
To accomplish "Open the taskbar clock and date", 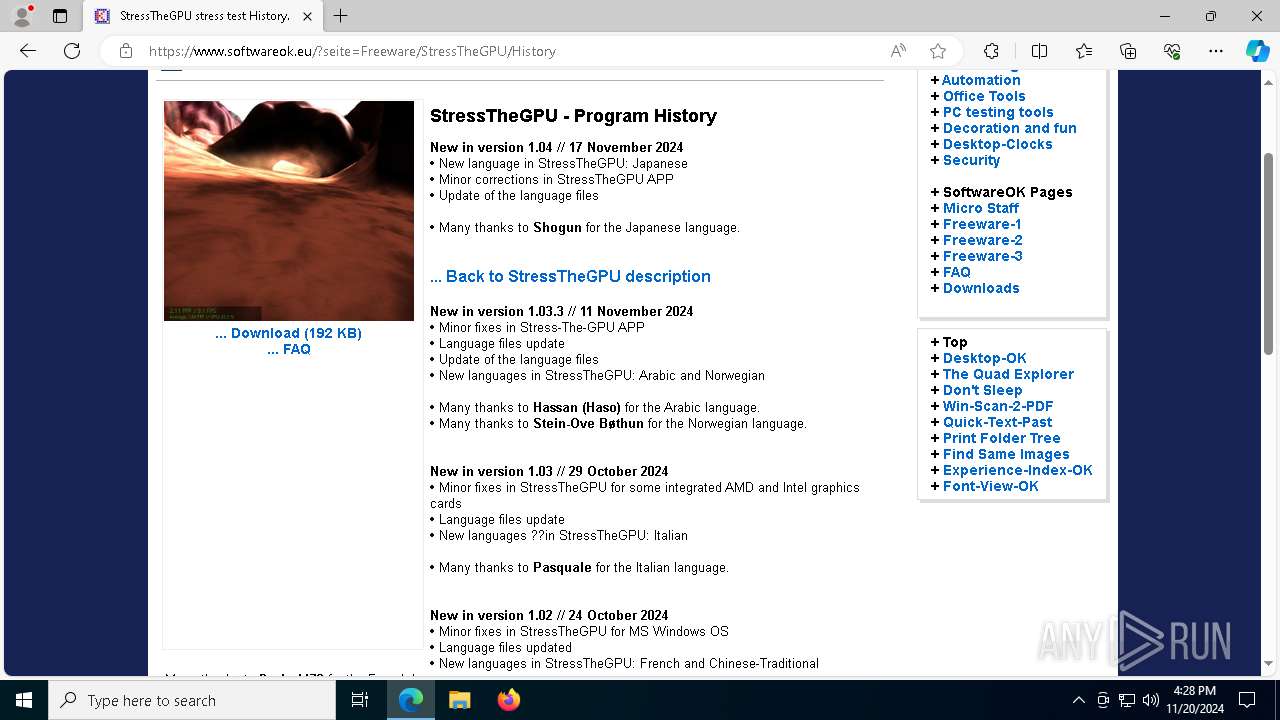I will coord(1194,700).
